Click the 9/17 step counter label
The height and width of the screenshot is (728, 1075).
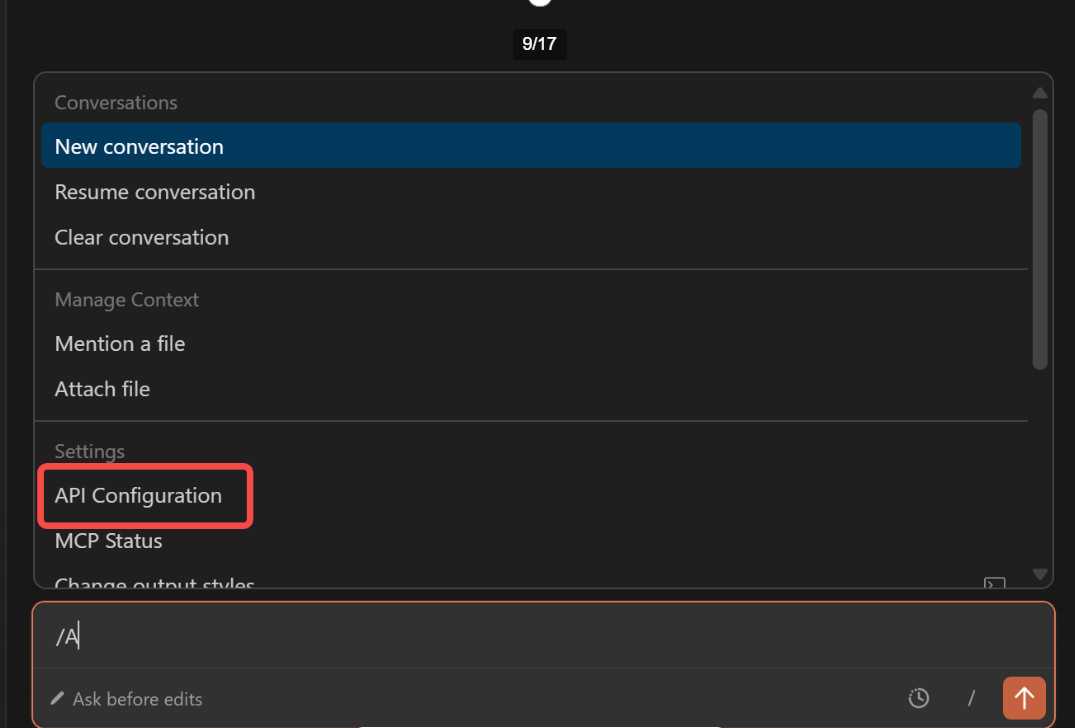pyautogui.click(x=539, y=44)
